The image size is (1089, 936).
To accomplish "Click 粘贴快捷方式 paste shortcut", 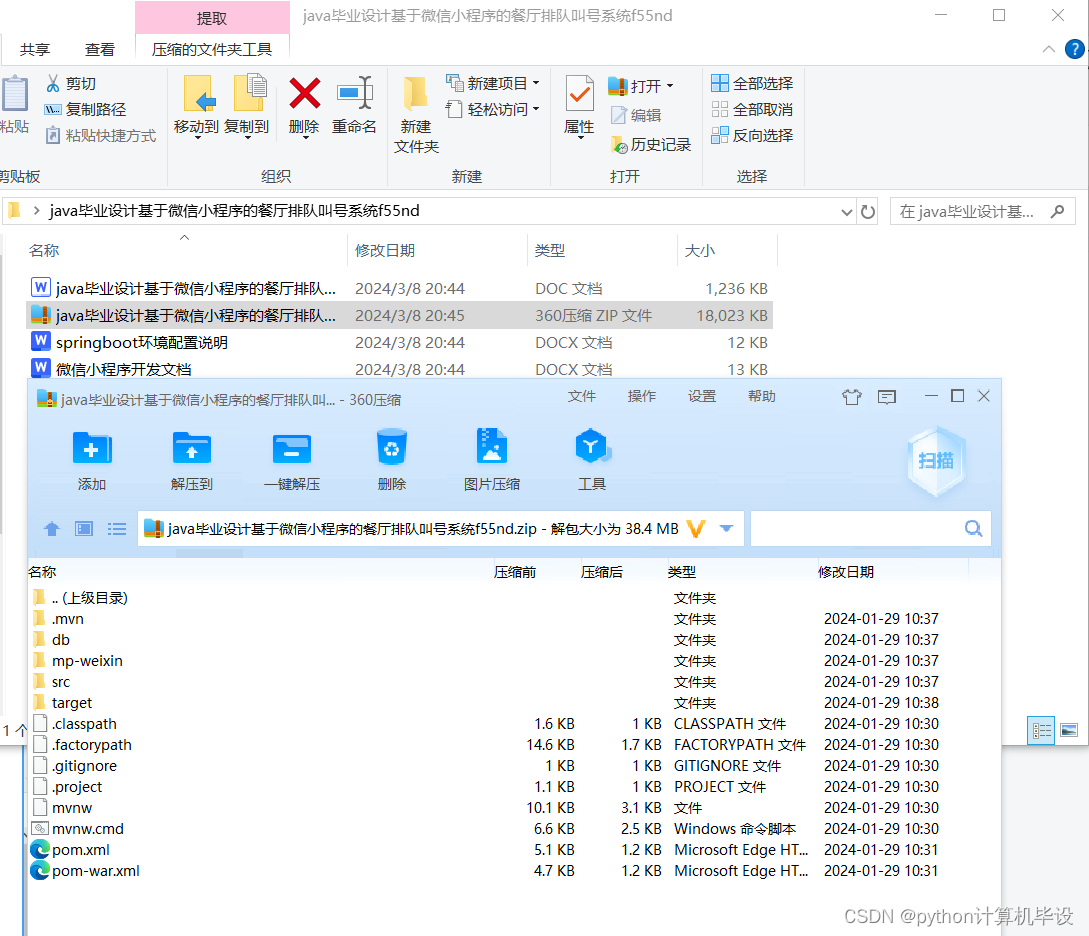I will pyautogui.click(x=101, y=135).
